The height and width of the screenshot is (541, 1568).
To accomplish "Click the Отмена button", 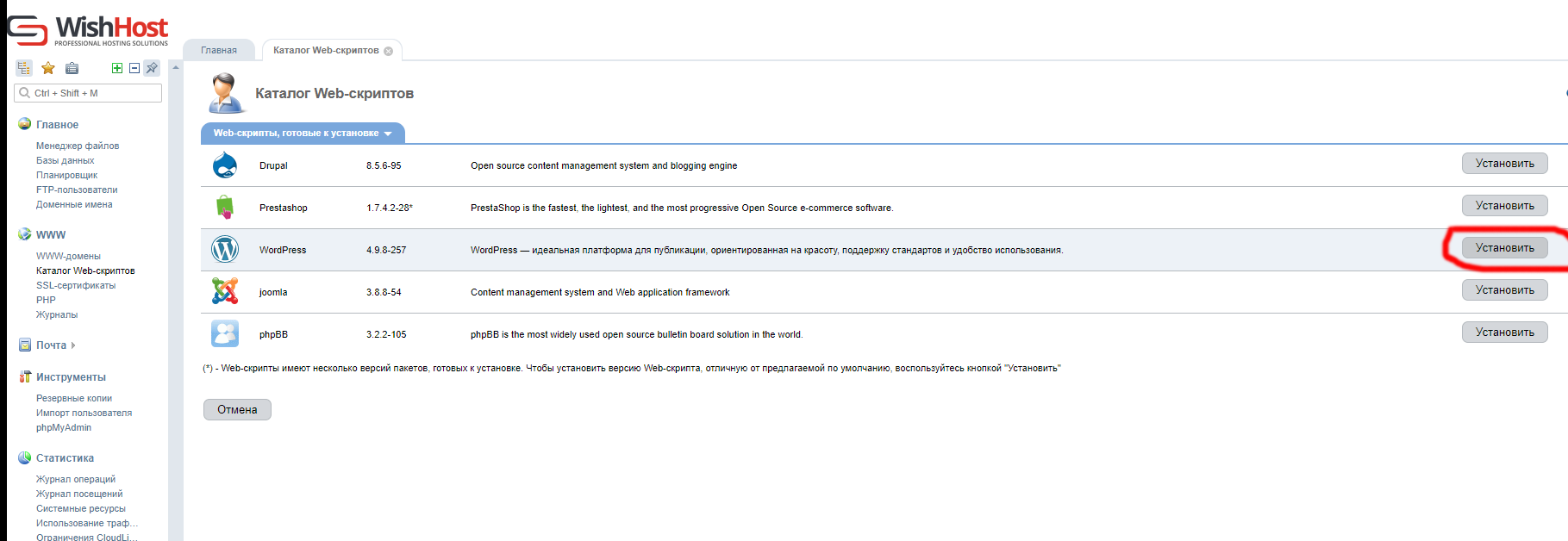I will pos(237,409).
